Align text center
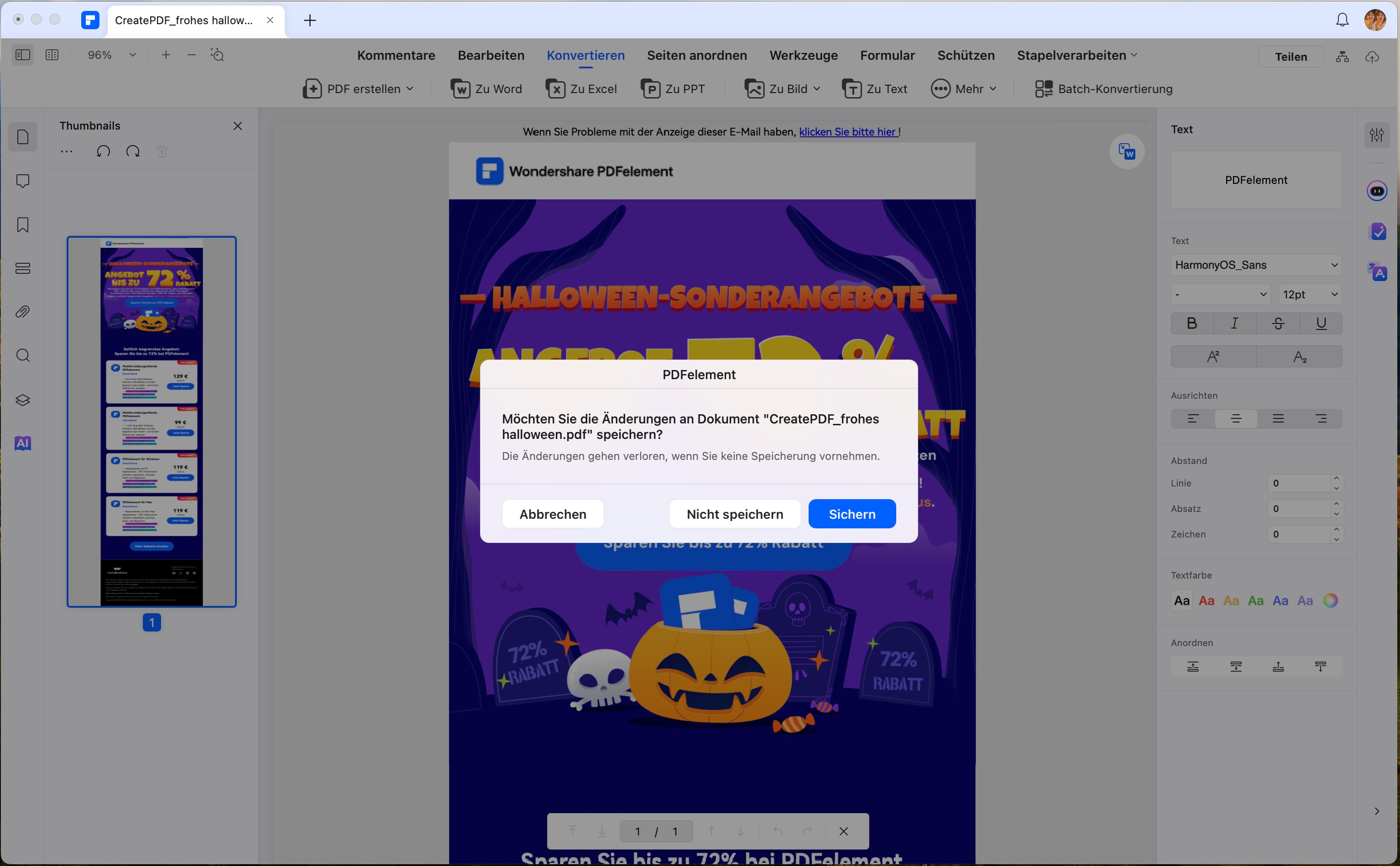Image resolution: width=1400 pixels, height=866 pixels. click(1236, 419)
